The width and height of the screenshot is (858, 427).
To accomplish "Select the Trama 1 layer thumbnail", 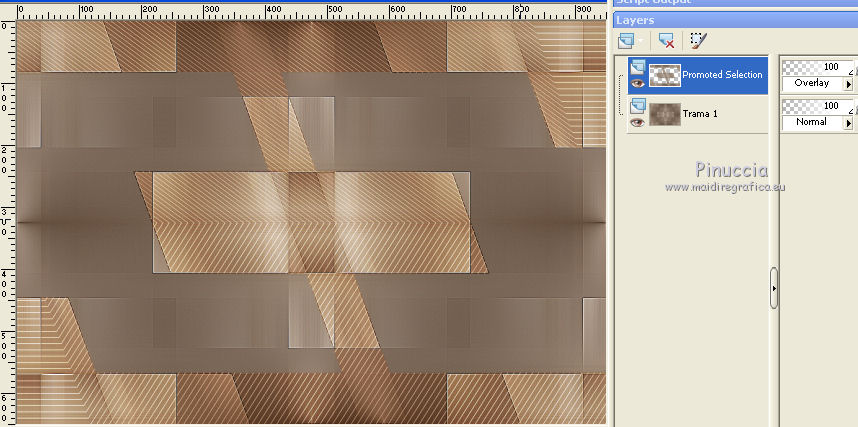I will (665, 114).
